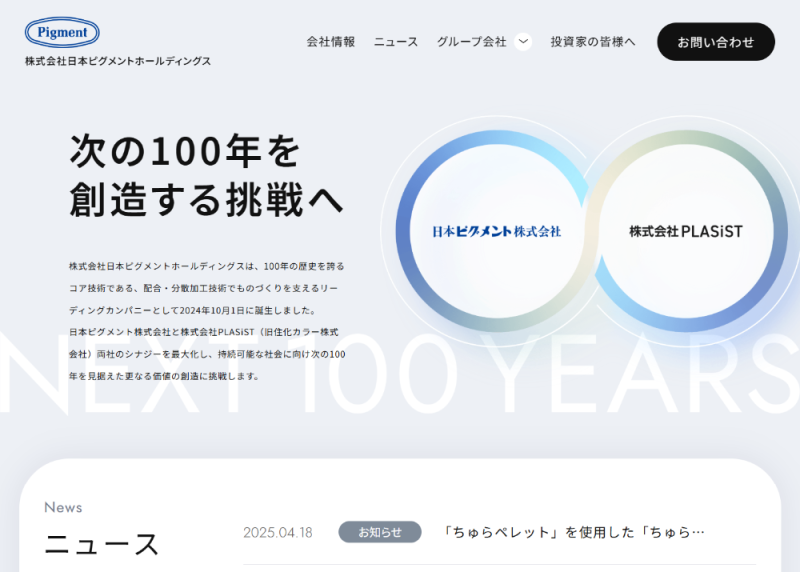Image resolution: width=800 pixels, height=572 pixels.
Task: Open the グループ会社 menu item
Action: [471, 42]
